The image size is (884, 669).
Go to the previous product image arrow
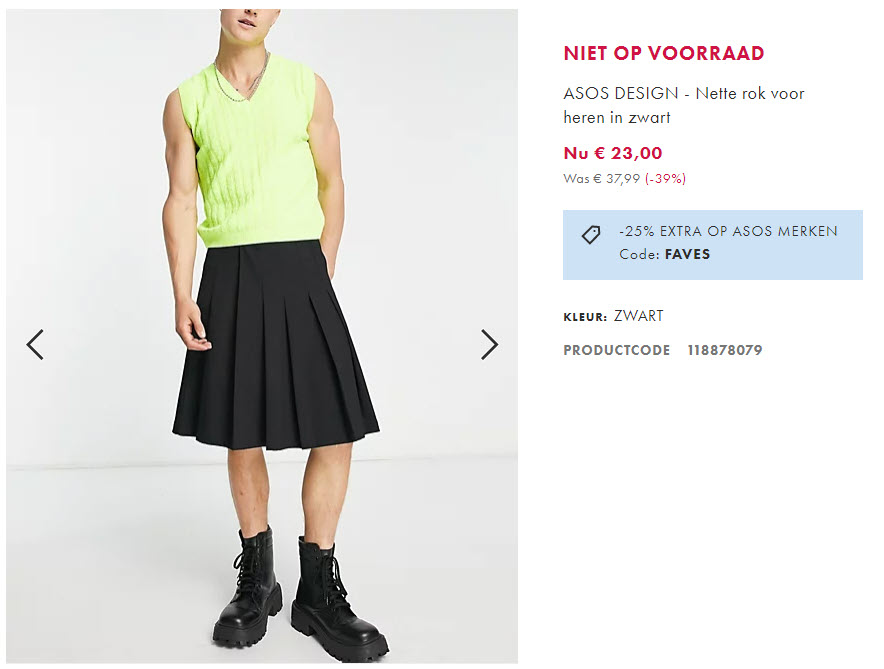pos(35,344)
